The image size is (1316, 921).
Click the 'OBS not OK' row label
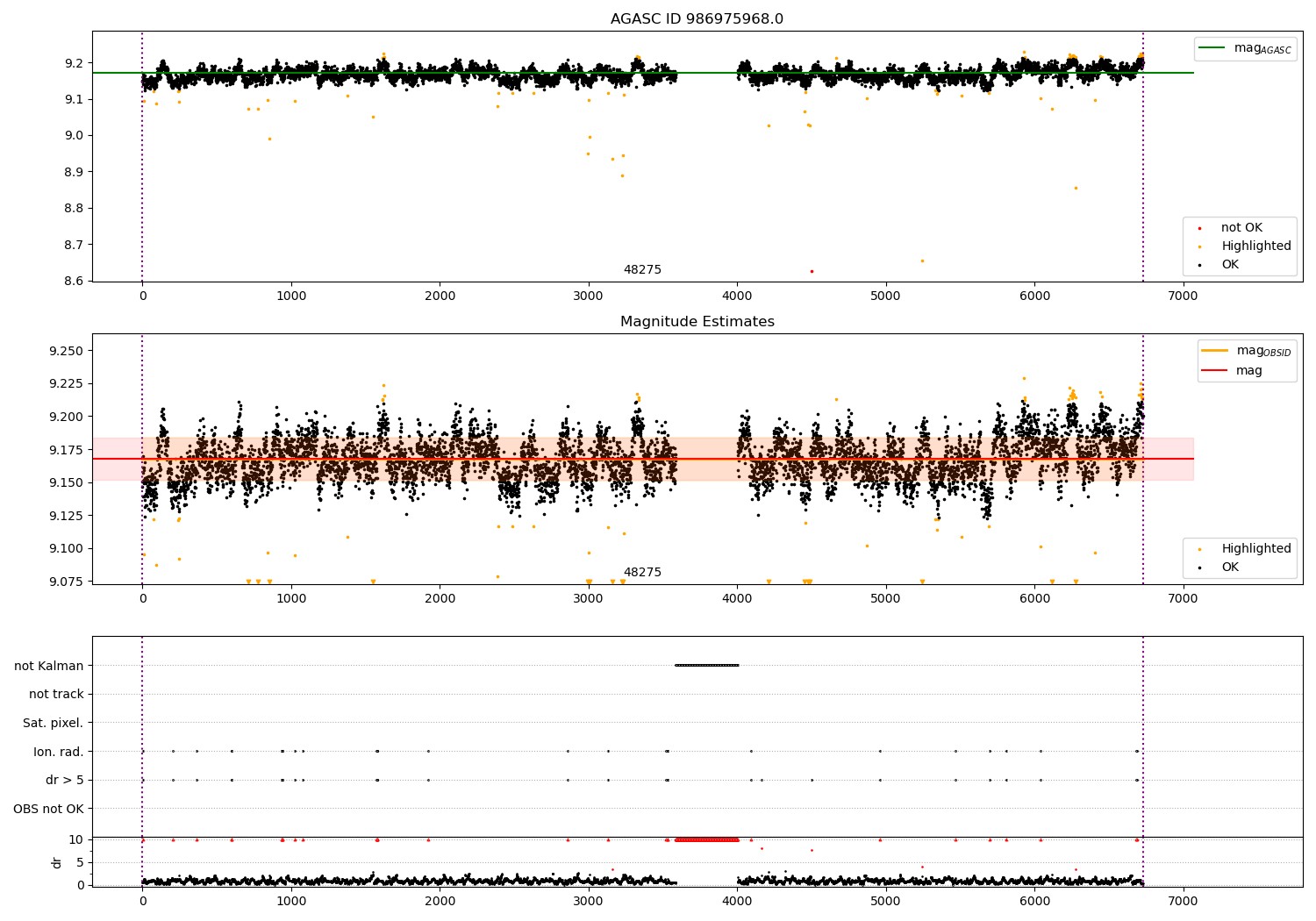pyautogui.click(x=49, y=809)
